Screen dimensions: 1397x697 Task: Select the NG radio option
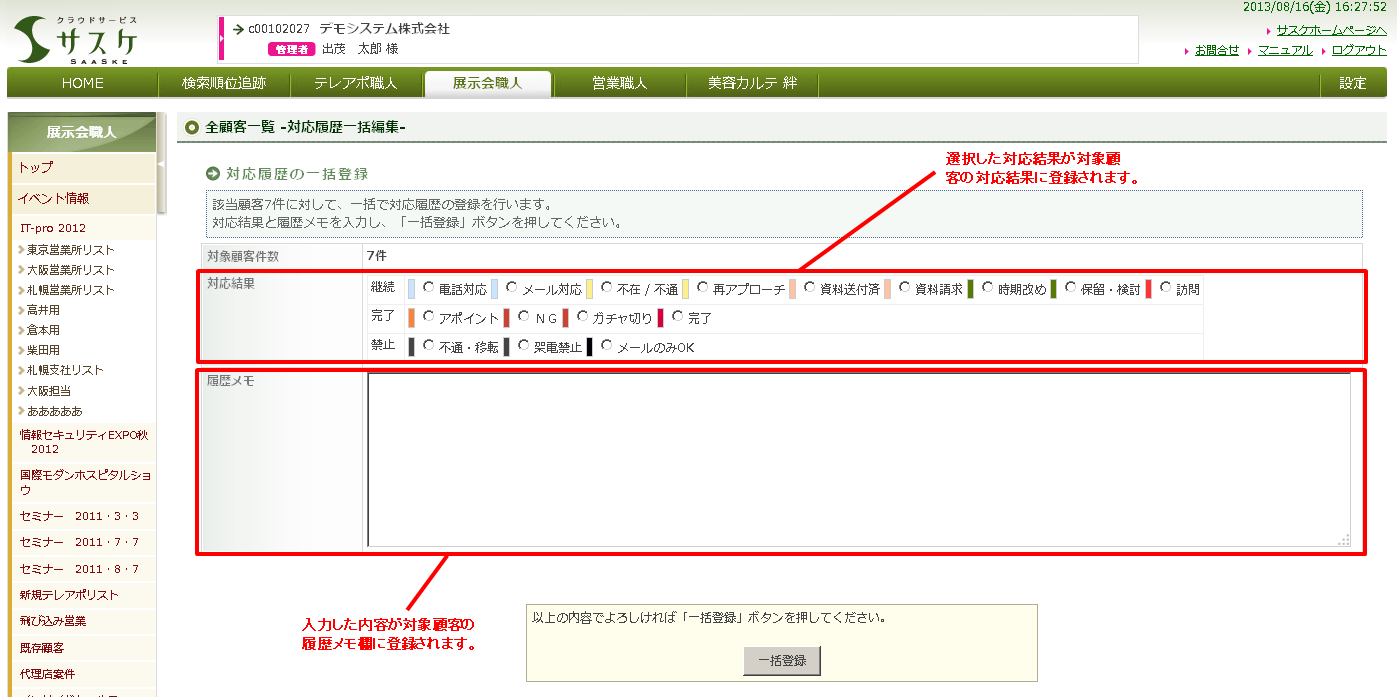coord(525,317)
